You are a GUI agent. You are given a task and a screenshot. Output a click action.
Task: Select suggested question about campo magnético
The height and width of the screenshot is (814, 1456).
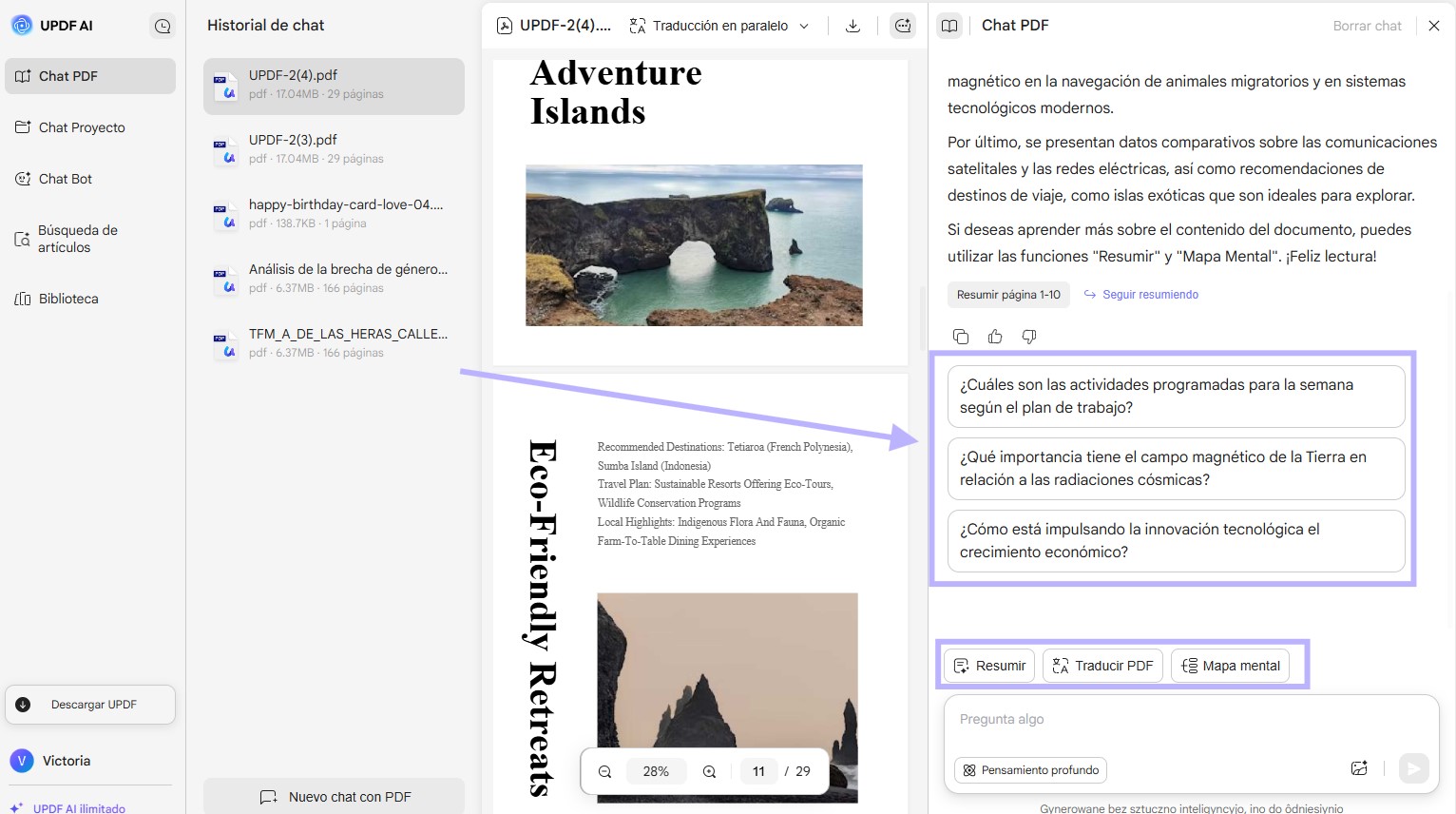click(1177, 469)
